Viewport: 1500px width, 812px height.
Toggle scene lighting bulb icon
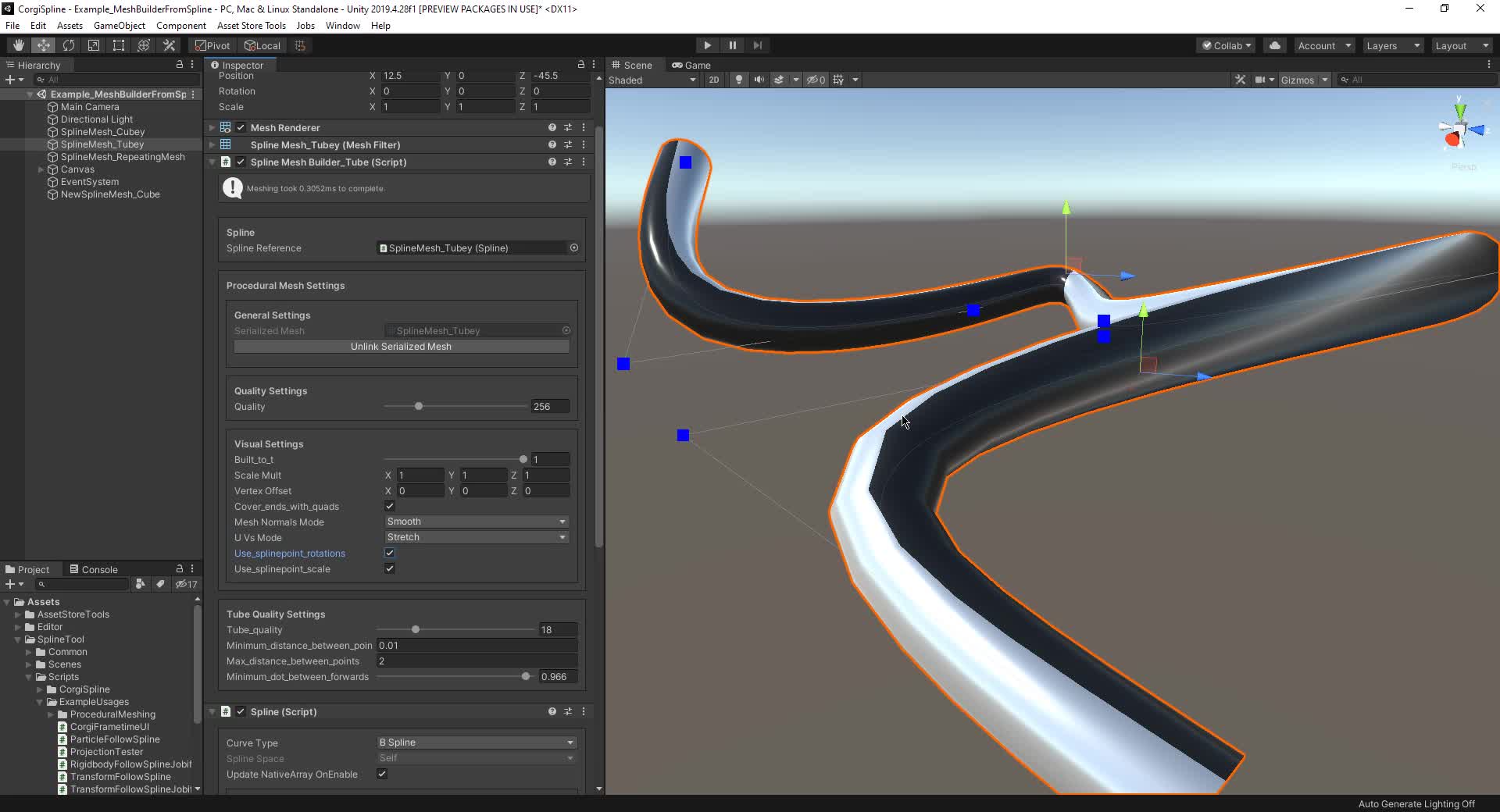738,80
